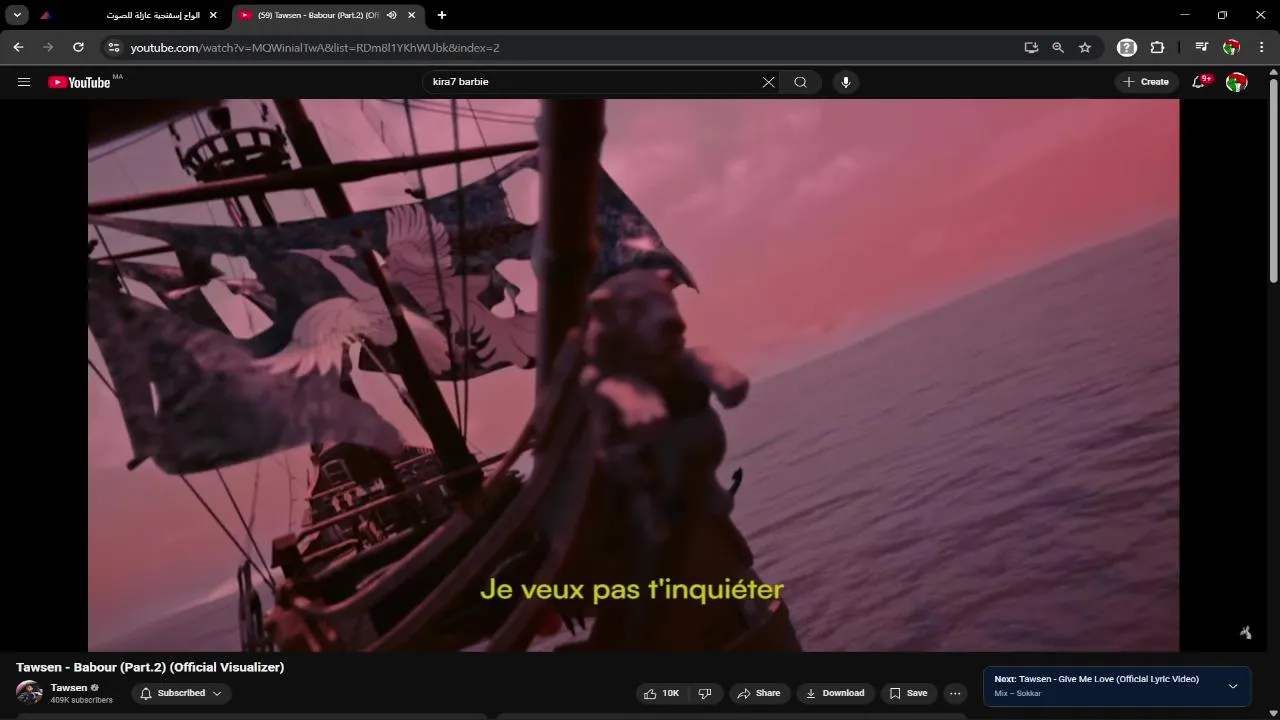This screenshot has height=720, width=1280.
Task: Click the 'Mix – Sokkar' text
Action: click(x=1018, y=694)
